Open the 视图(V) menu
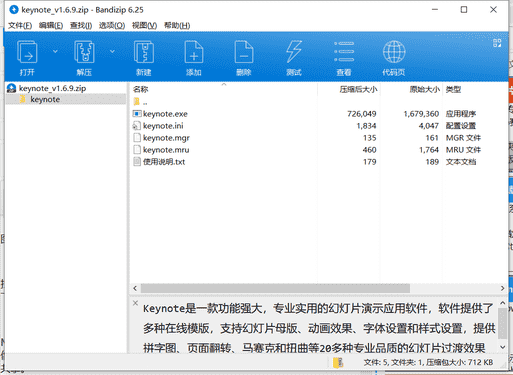This screenshot has width=513, height=375. (x=144, y=25)
